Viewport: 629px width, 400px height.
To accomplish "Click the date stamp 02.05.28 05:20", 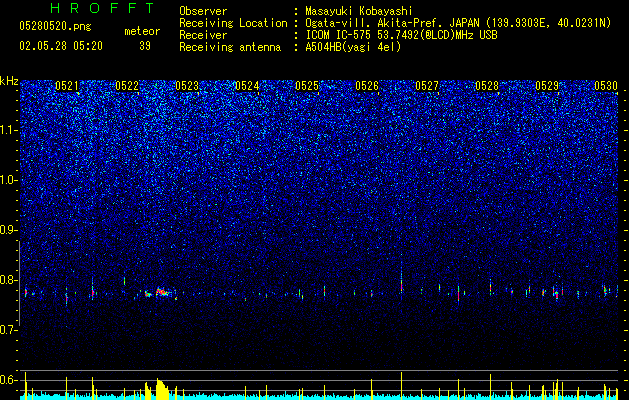I will click(61, 46).
